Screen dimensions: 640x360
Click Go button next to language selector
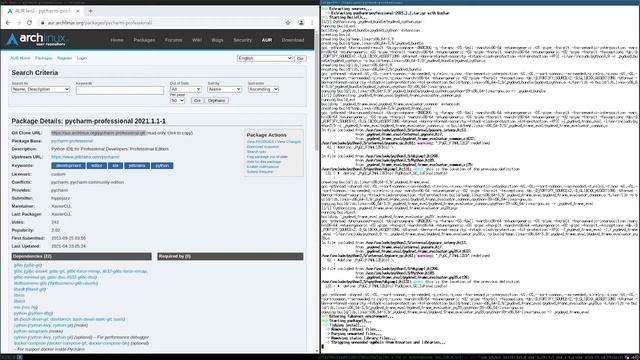click(x=300, y=58)
